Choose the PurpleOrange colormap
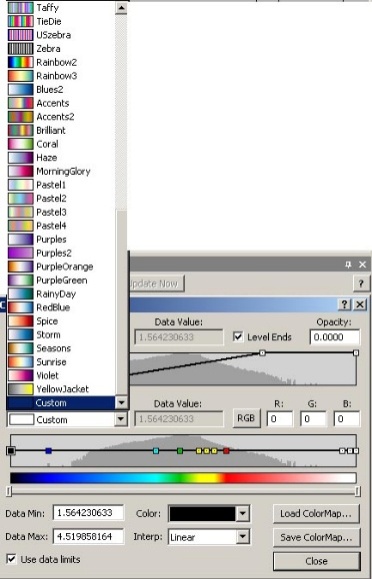The height and width of the screenshot is (579, 372). click(61, 267)
